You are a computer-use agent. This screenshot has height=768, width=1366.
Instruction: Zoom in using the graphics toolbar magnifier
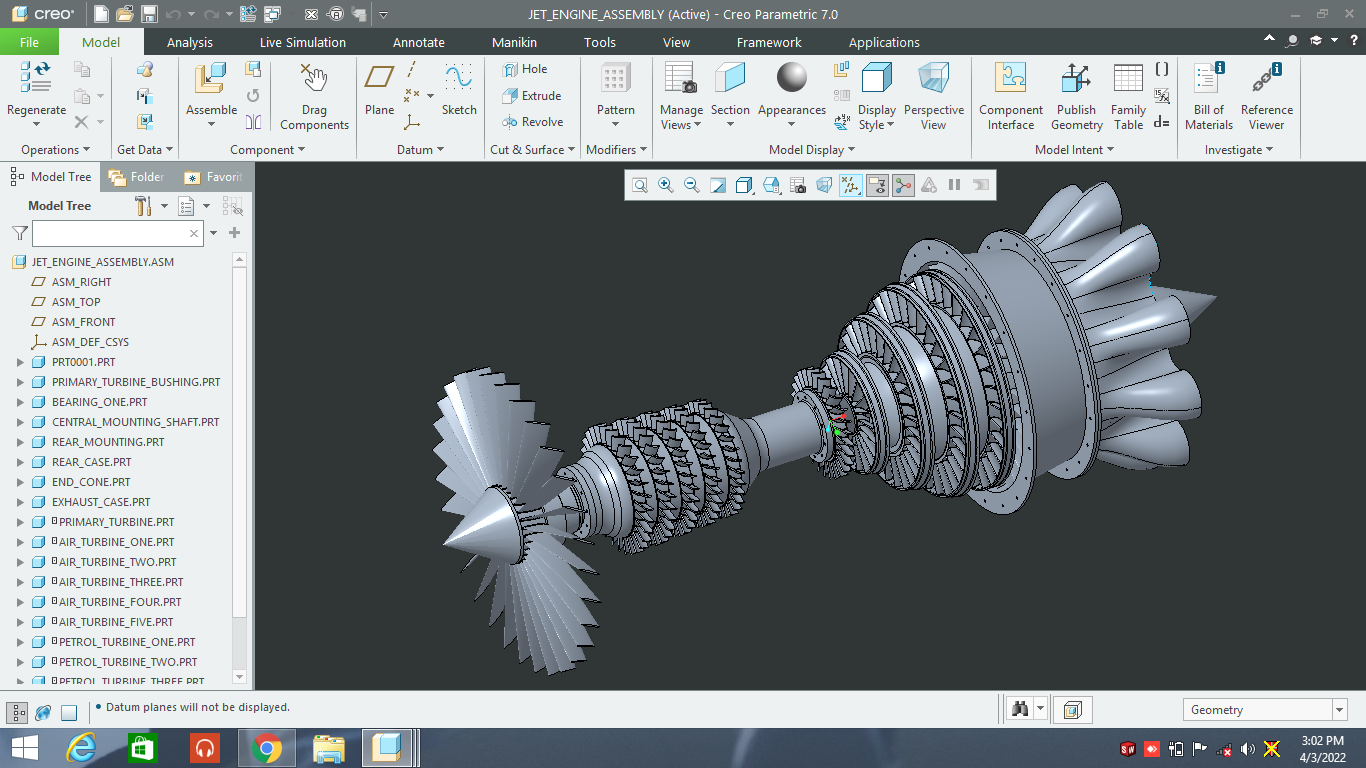(x=666, y=185)
